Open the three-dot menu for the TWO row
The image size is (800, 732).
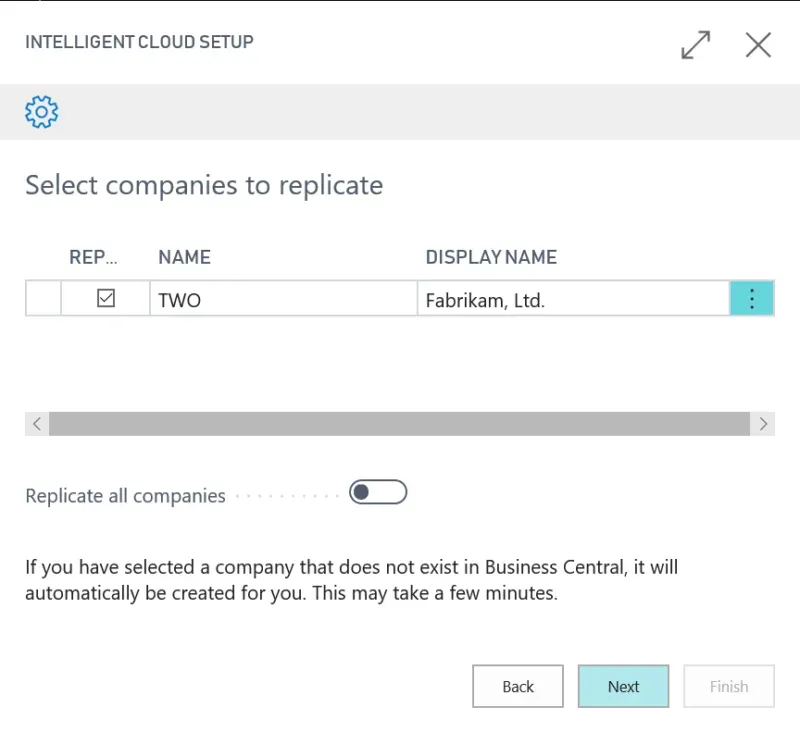tap(752, 299)
